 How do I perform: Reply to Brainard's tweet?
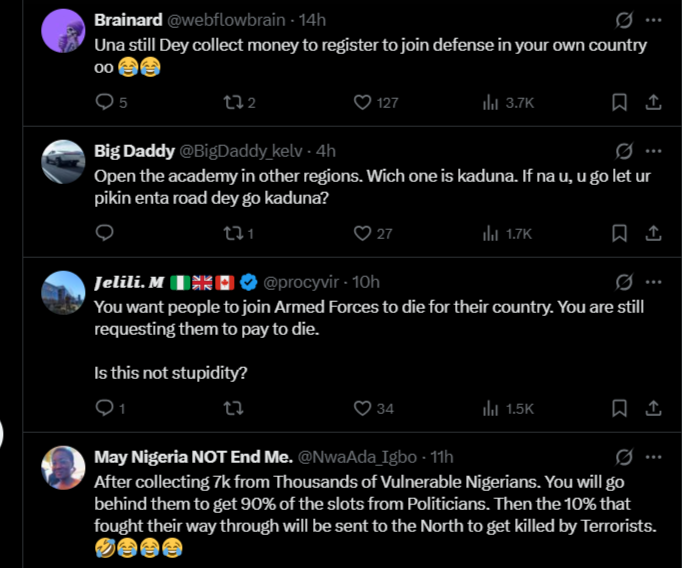point(104,102)
